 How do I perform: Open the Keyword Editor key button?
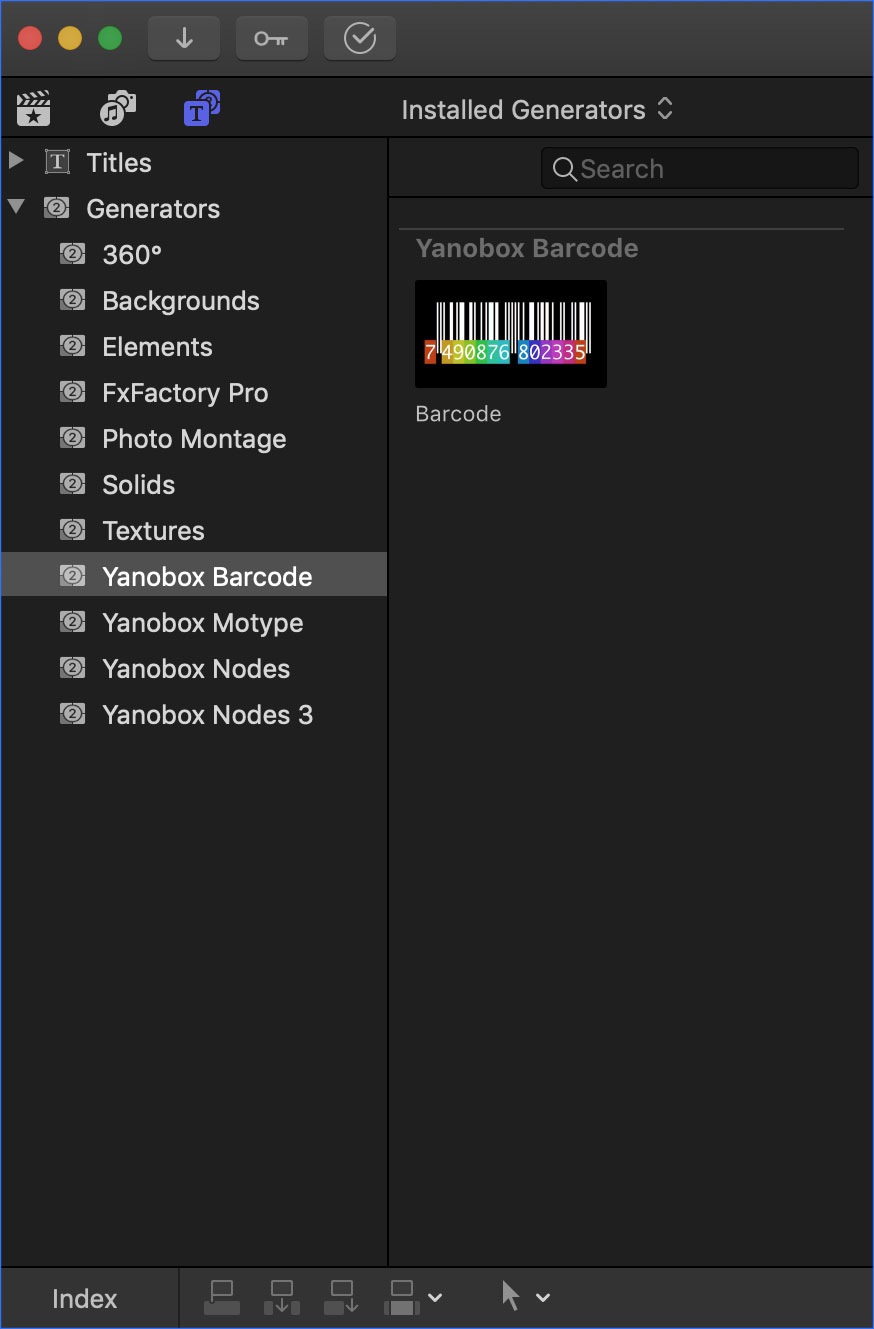[x=271, y=39]
